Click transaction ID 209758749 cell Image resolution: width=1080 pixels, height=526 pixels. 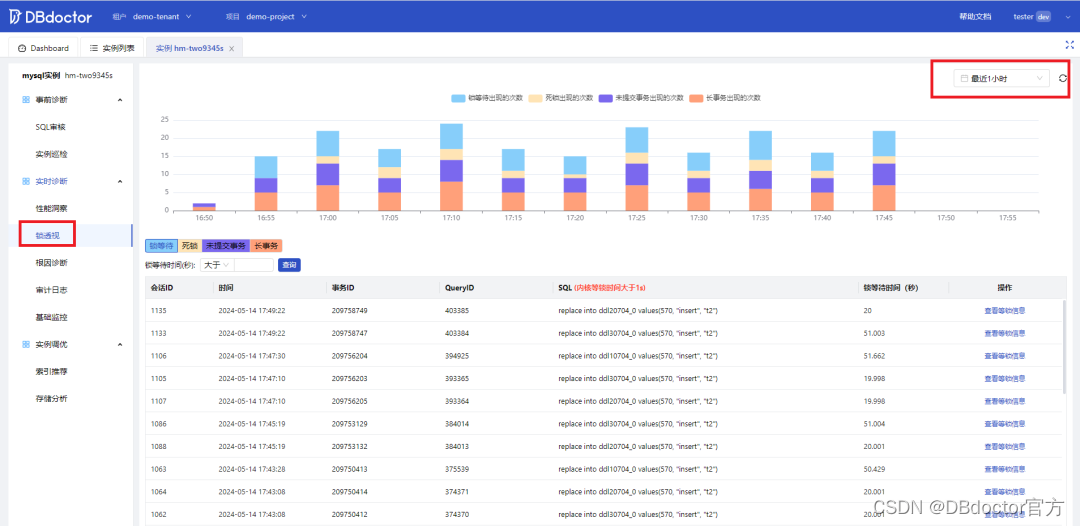point(350,311)
